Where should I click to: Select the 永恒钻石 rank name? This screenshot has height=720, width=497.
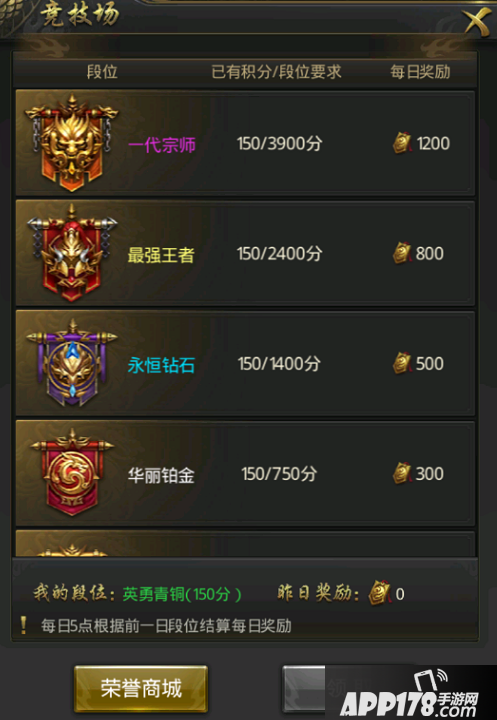[161, 366]
